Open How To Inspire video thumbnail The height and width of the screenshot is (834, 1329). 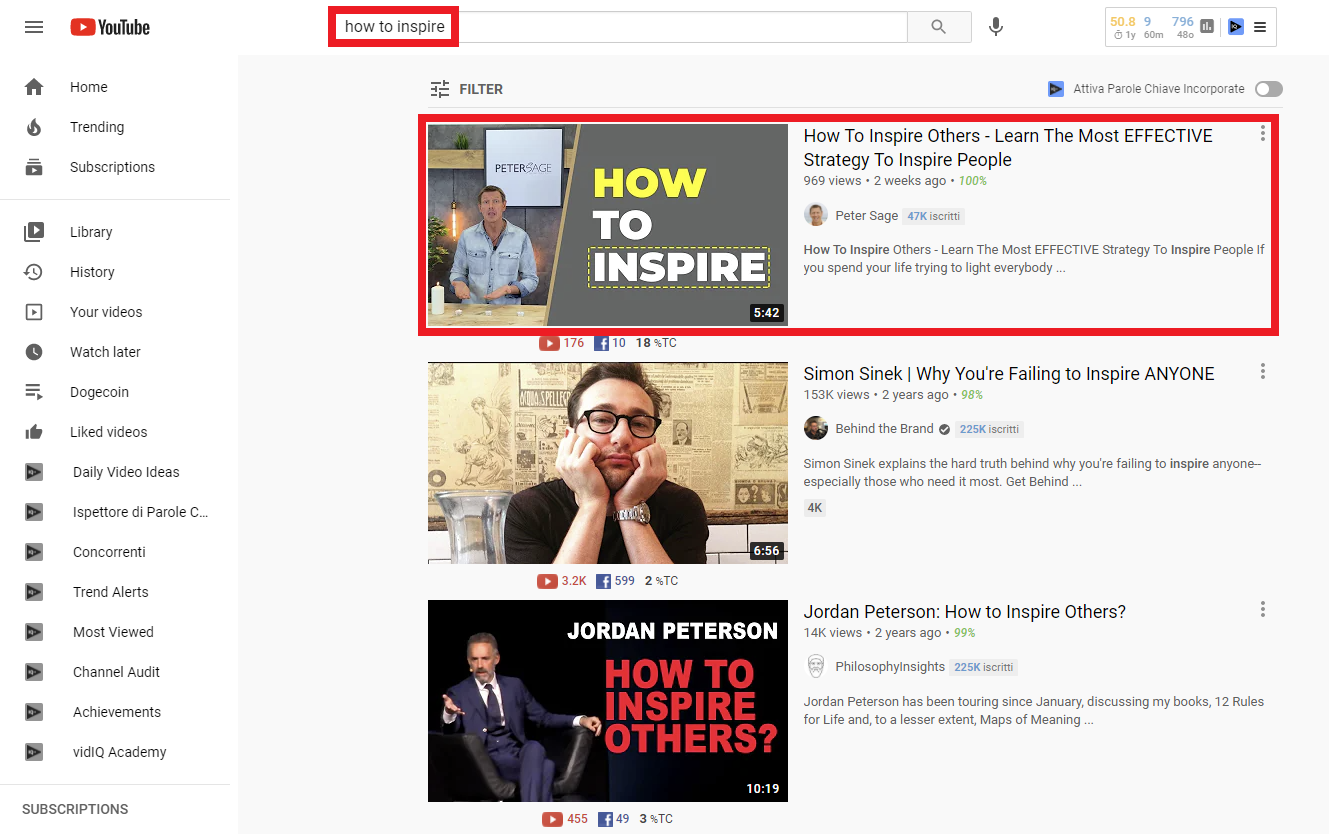608,225
